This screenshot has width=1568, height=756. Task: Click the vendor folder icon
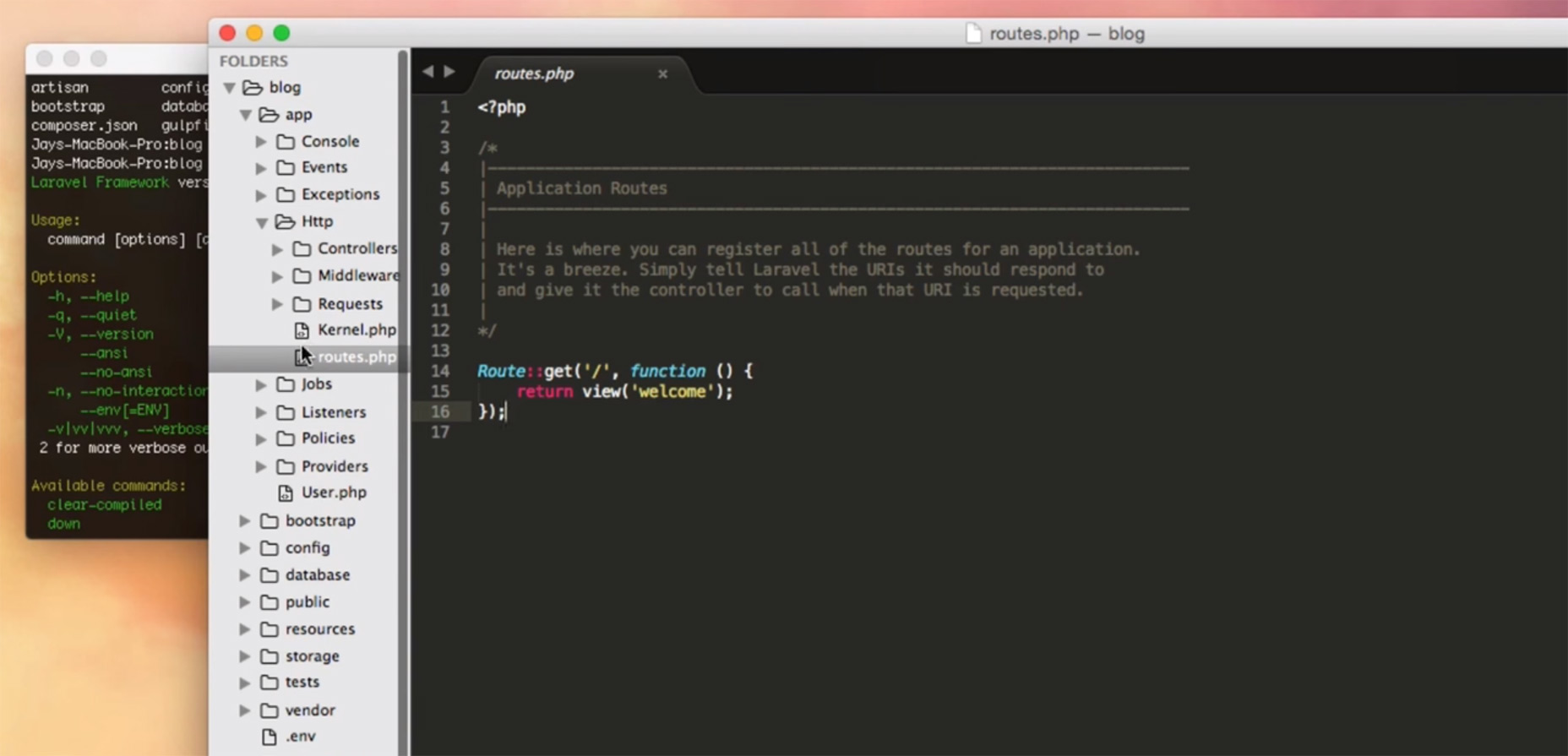click(x=269, y=710)
